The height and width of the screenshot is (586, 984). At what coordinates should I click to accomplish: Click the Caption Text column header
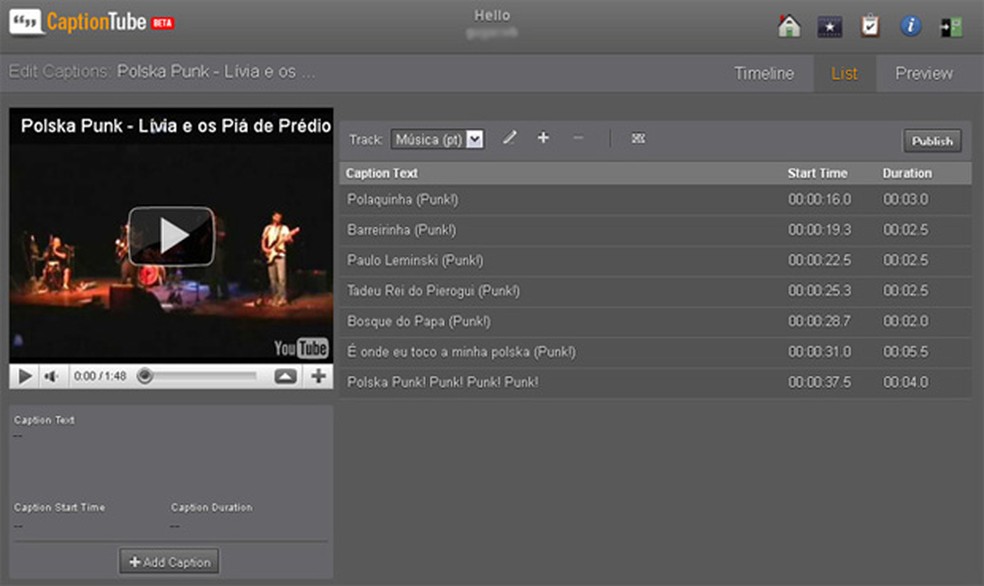pyautogui.click(x=382, y=173)
